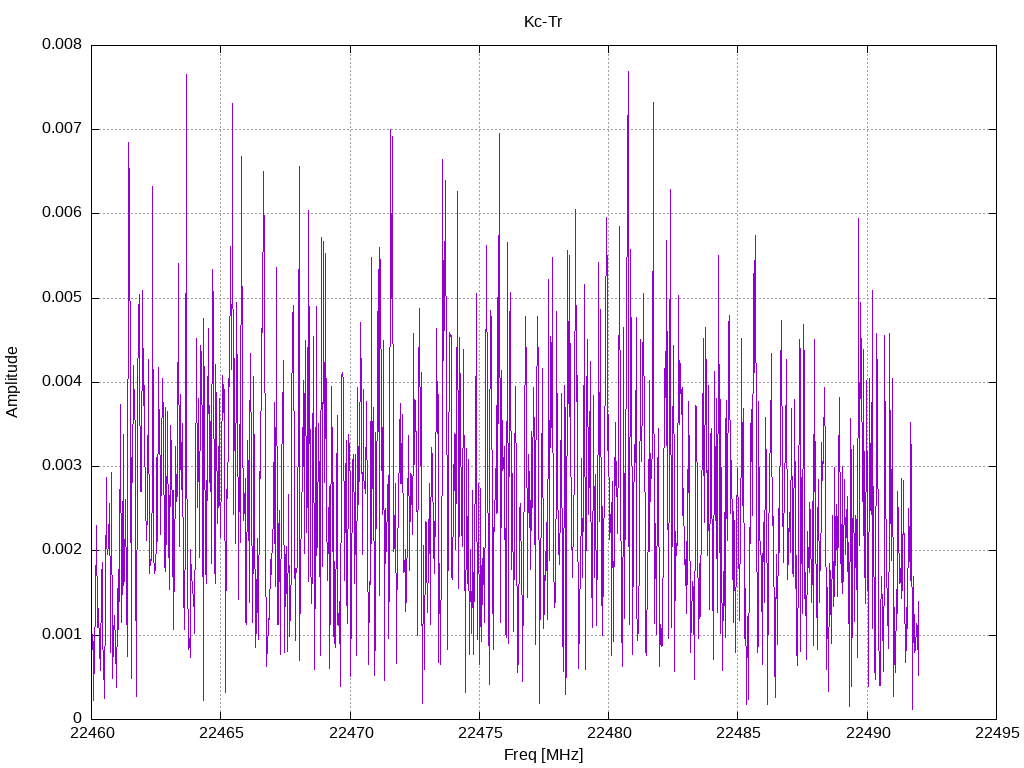The height and width of the screenshot is (768, 1024).
Task: Click y-axis tick label 0.001
Action: [x=62, y=635]
